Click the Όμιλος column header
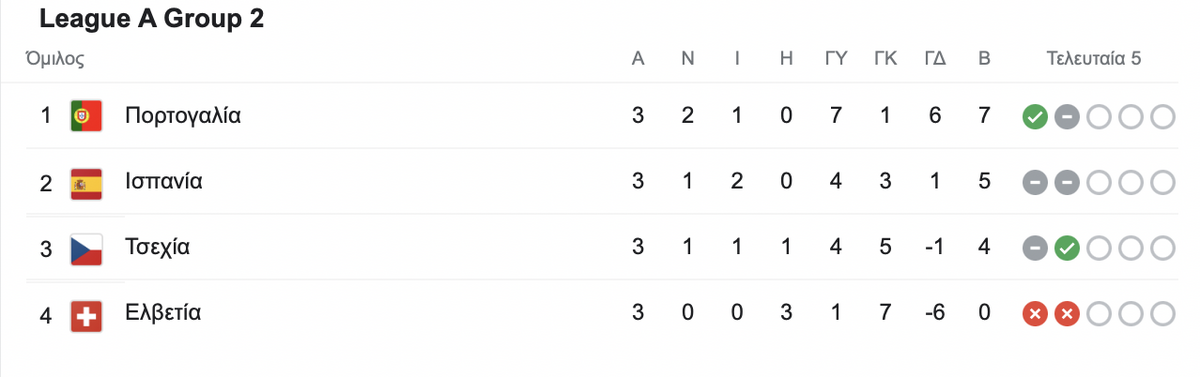 pyautogui.click(x=54, y=60)
